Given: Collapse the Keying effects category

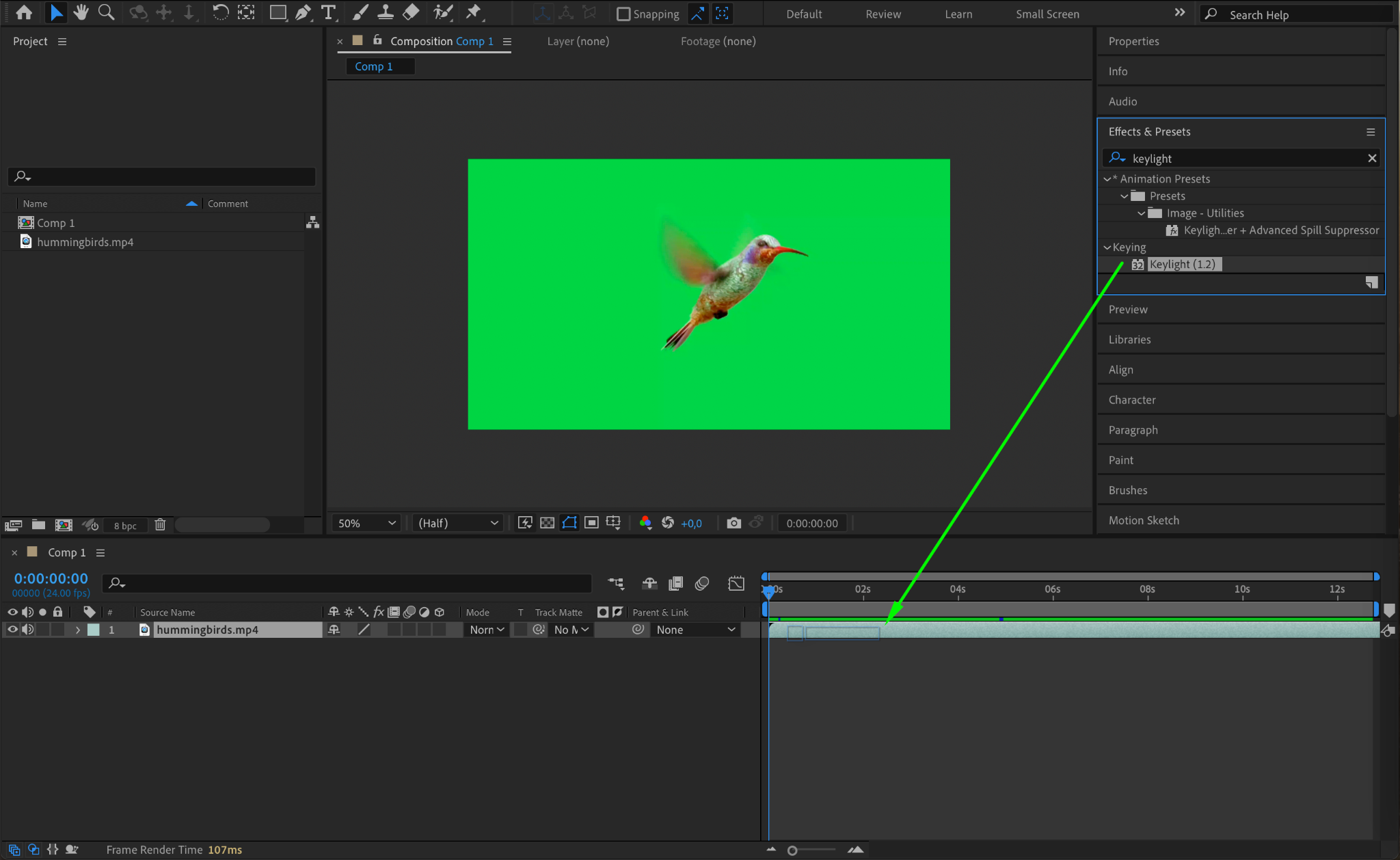Looking at the screenshot, I should 1107,247.
